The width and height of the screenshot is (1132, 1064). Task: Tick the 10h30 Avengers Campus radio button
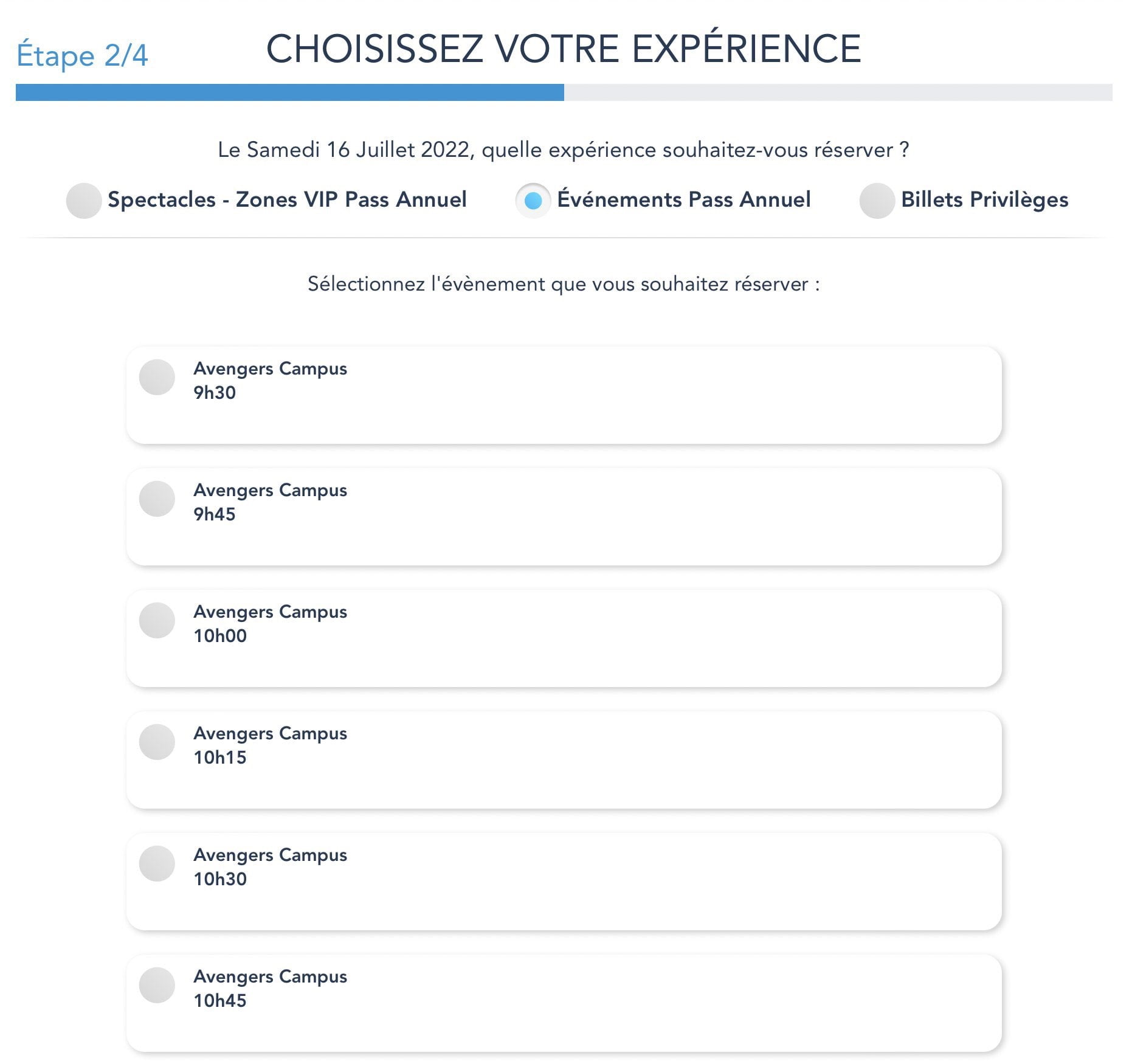[157, 864]
